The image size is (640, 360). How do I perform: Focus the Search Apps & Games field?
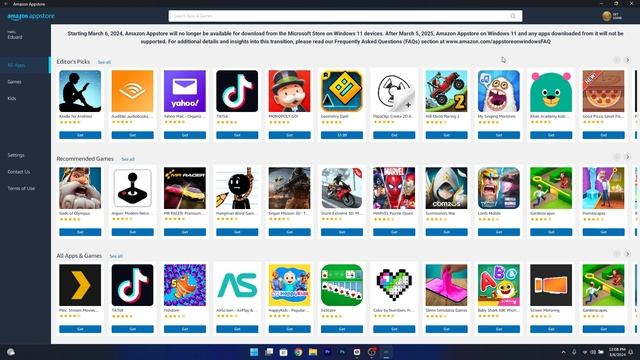point(345,16)
